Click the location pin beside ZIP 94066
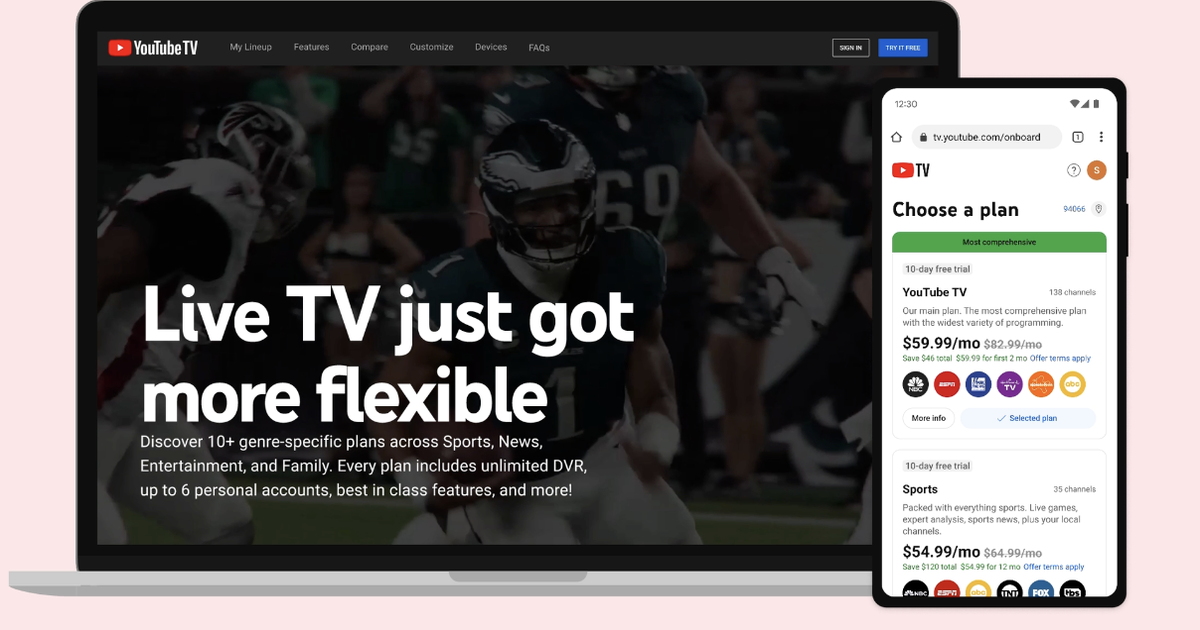Screen dimensions: 1200x630 (1097, 209)
